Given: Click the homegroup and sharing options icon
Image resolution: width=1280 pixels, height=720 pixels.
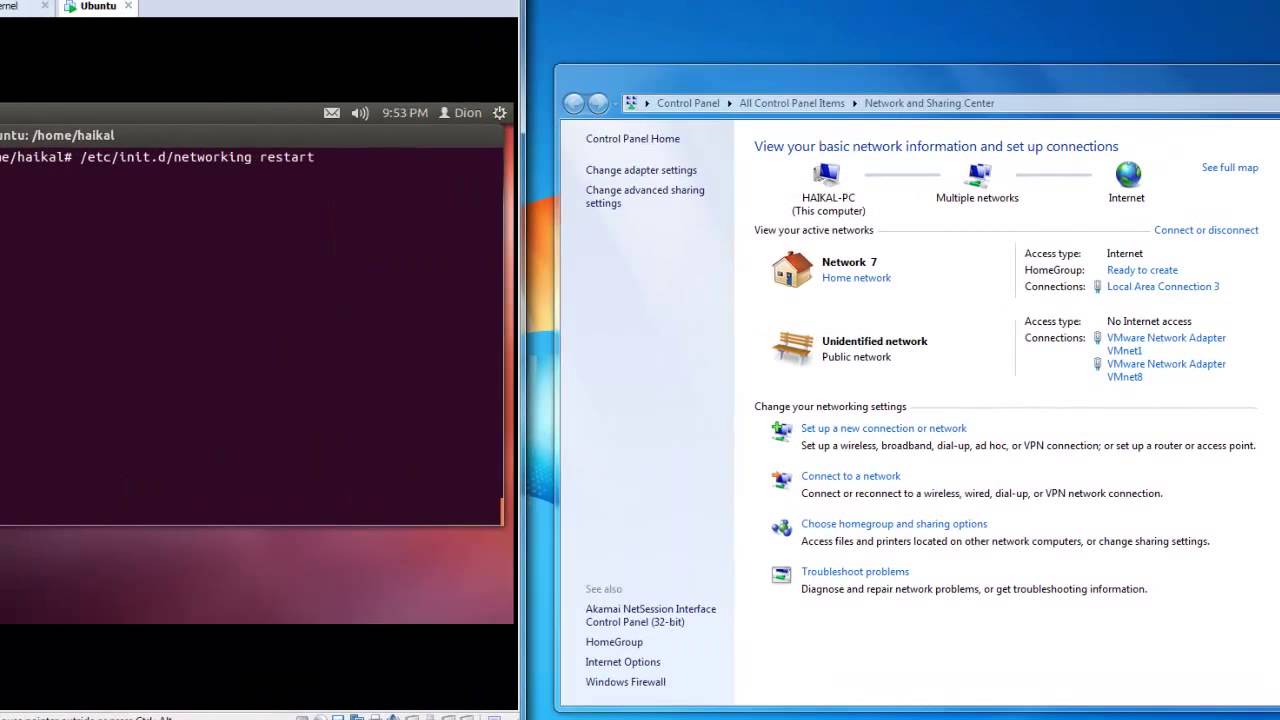Looking at the screenshot, I should [x=781, y=527].
